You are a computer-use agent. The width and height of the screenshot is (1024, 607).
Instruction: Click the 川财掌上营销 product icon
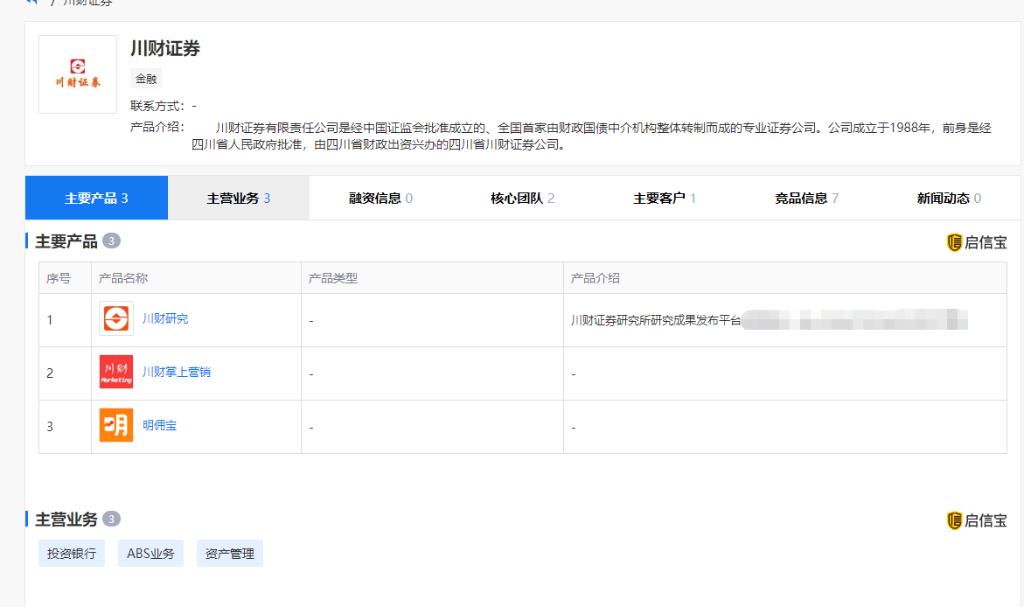116,372
